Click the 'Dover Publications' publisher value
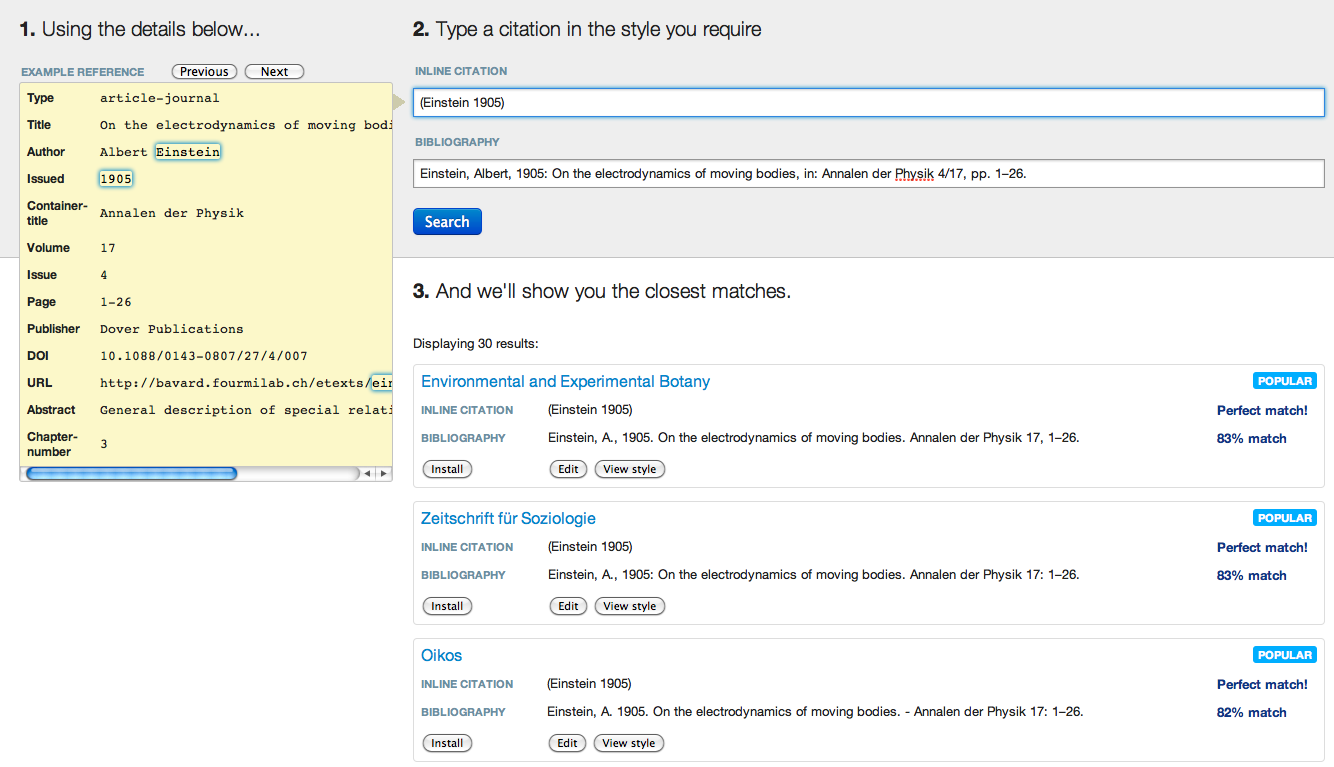The image size is (1334, 767). point(172,329)
